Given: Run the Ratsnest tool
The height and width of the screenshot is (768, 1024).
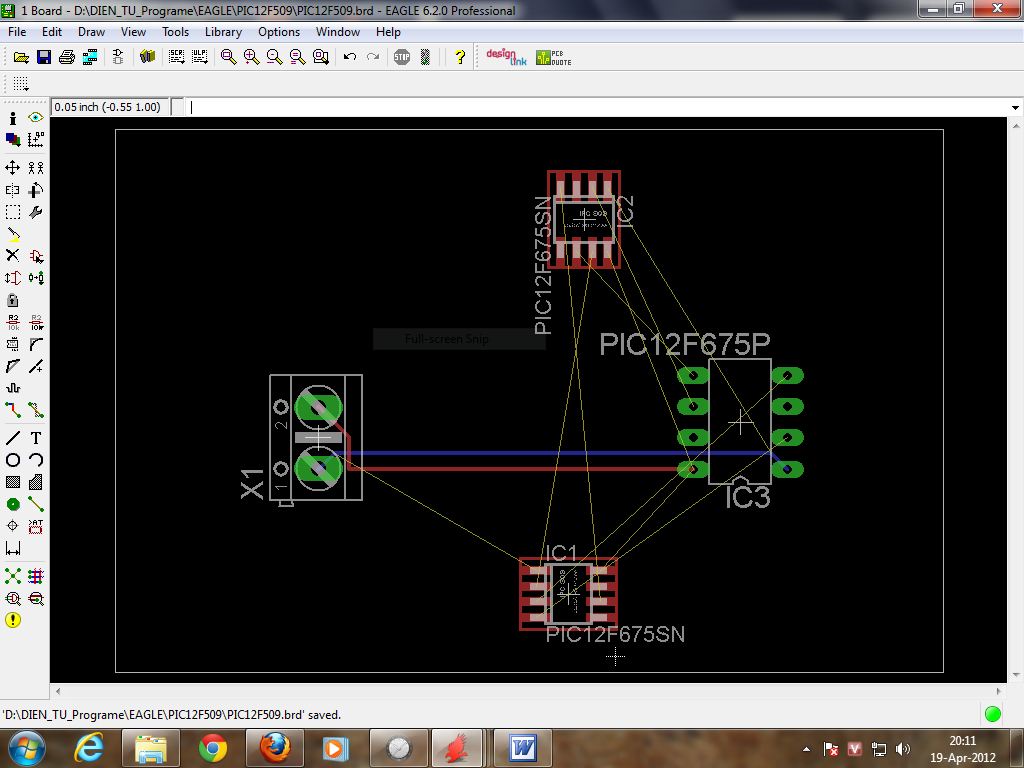Looking at the screenshot, I should (x=13, y=576).
